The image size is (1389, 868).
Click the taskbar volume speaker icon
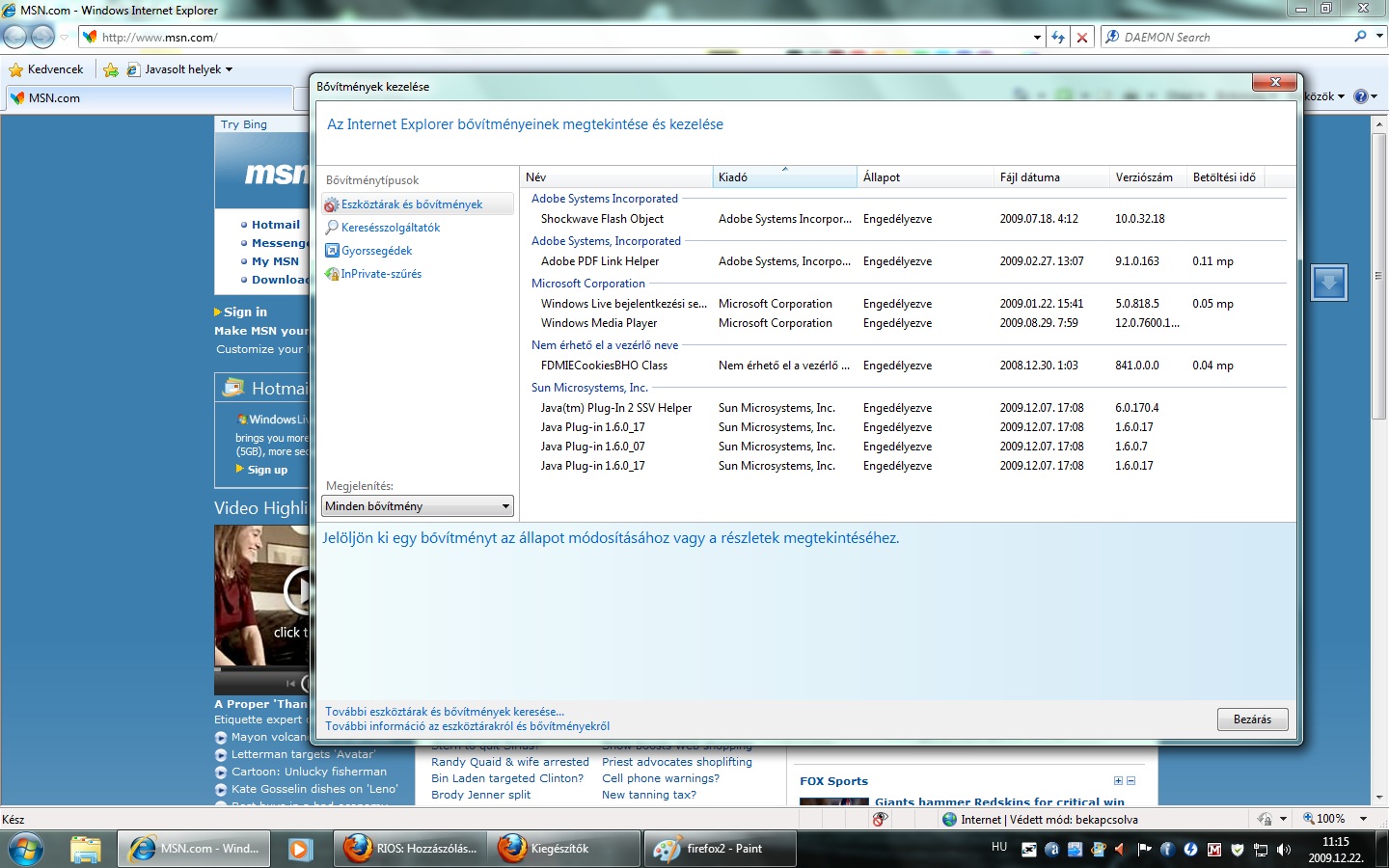[1284, 850]
